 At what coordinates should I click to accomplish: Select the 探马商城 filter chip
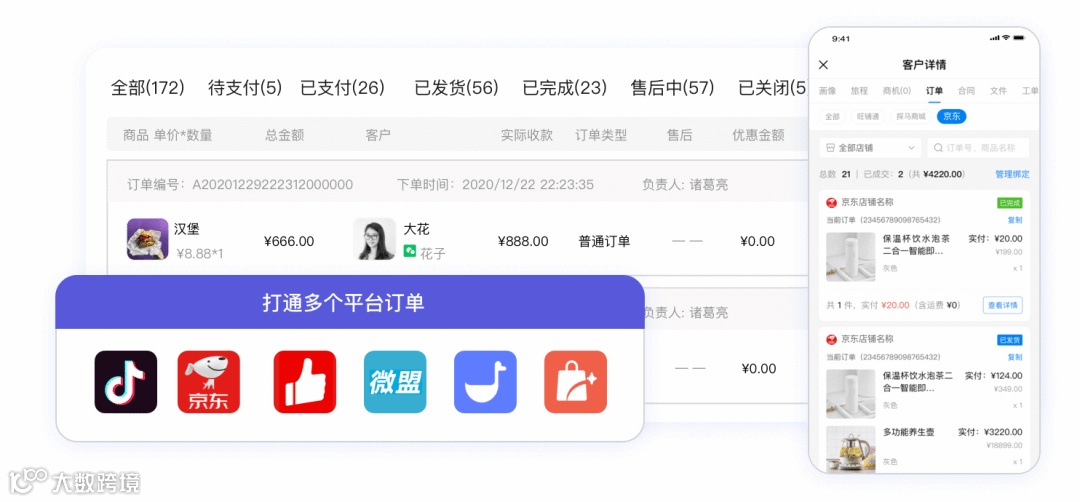[x=911, y=116]
